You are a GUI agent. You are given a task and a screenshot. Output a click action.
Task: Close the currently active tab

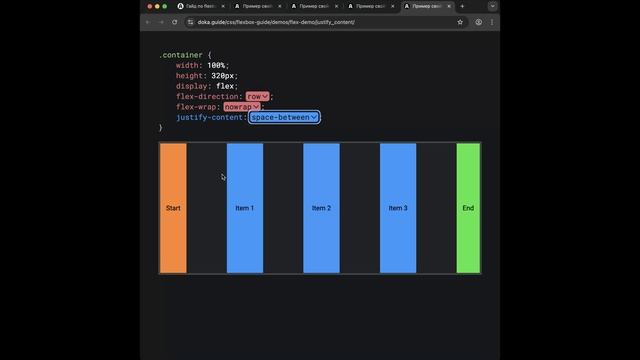[449, 6]
